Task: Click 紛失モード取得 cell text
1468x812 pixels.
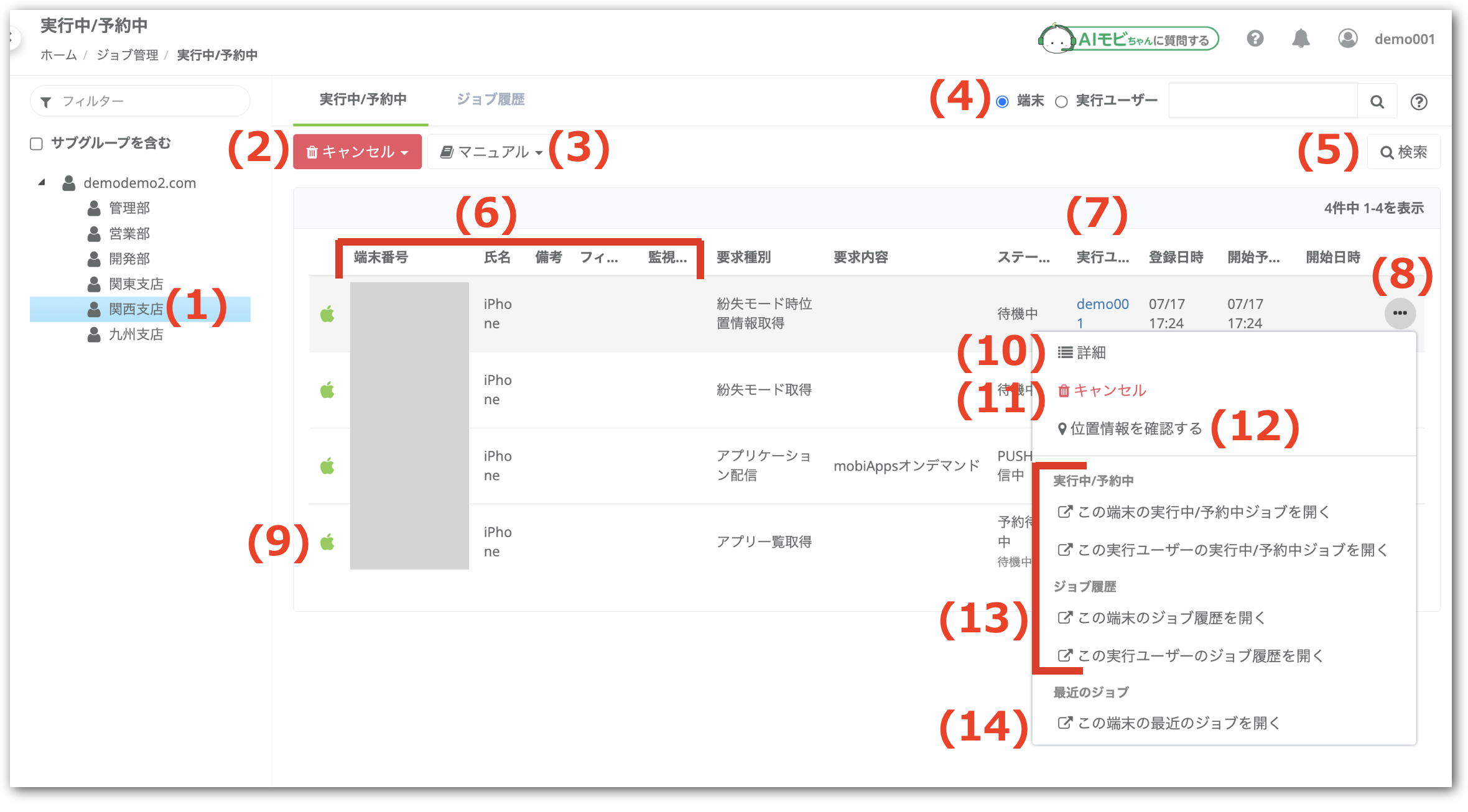Action: coord(764,390)
